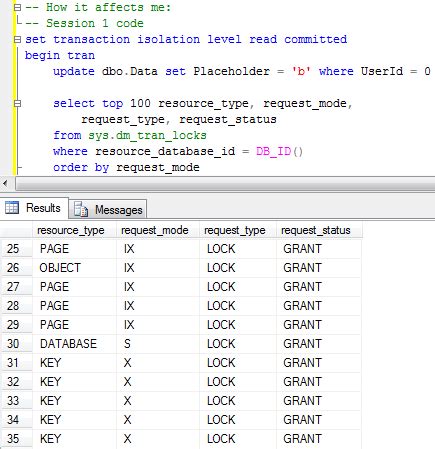The width and height of the screenshot is (435, 449).
Task: Click the 'Placeholder' column name in editor
Action: tap(232, 71)
